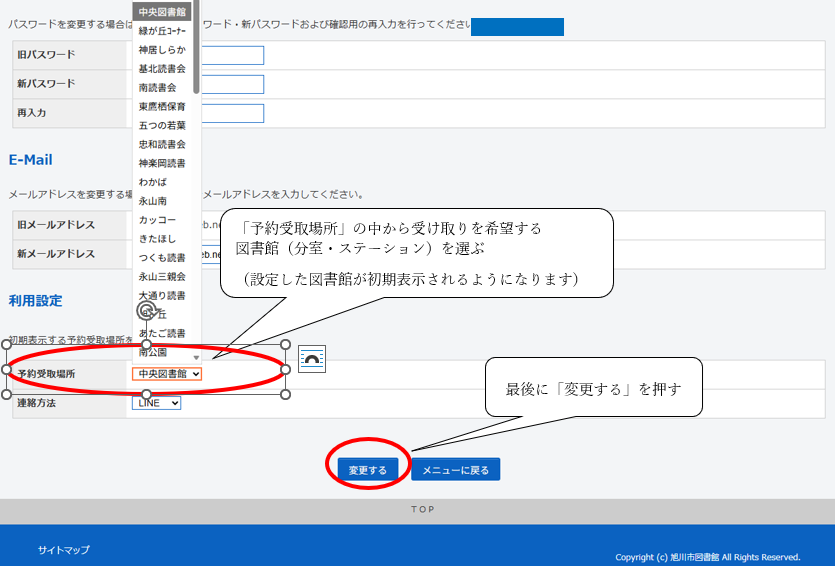Pick 永山南 from the pickup location list
The height and width of the screenshot is (566, 835).
pos(153,201)
